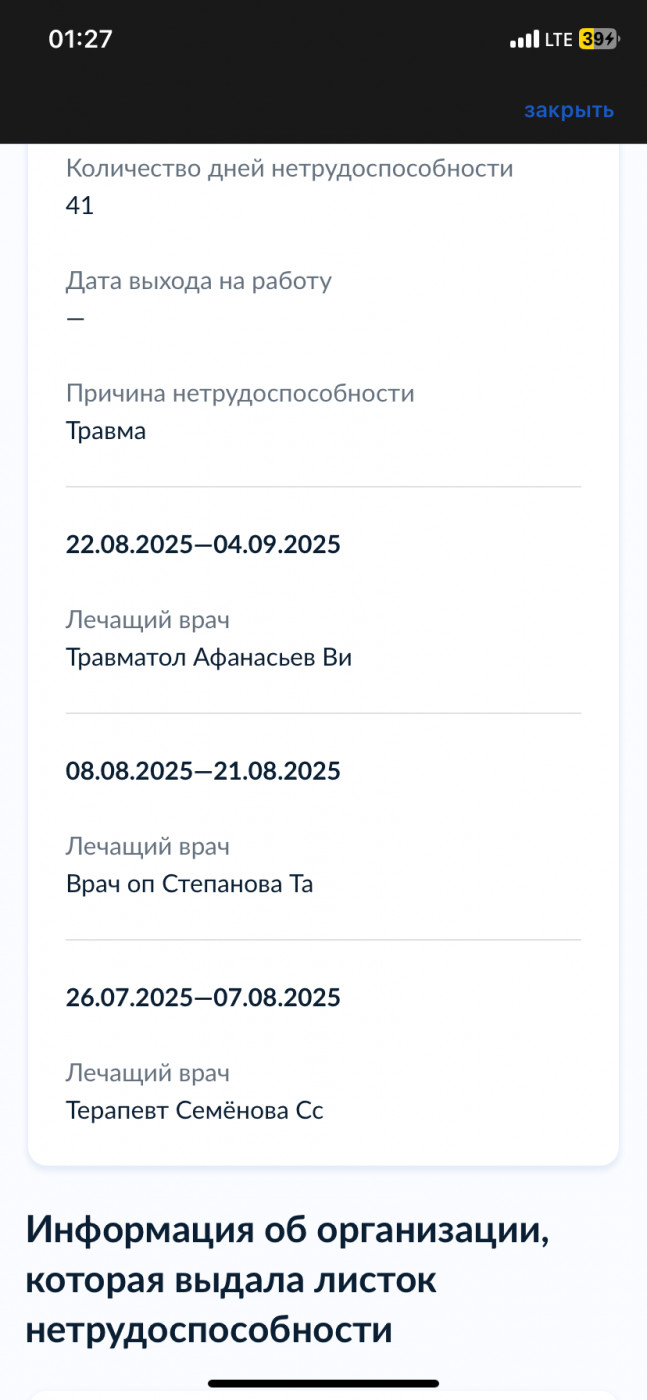Tap doctor "Врач оп Степанова Та"
647x1400 pixels.
pyautogui.click(x=190, y=885)
